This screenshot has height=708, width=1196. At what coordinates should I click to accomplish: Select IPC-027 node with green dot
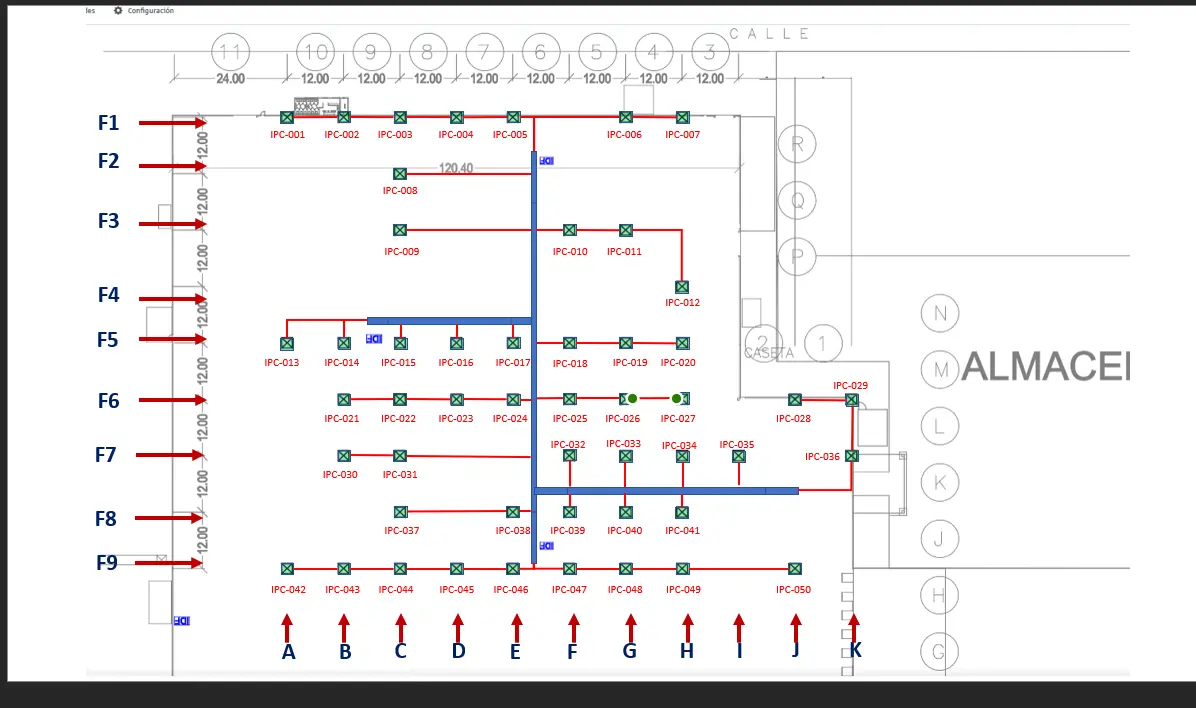tap(681, 399)
